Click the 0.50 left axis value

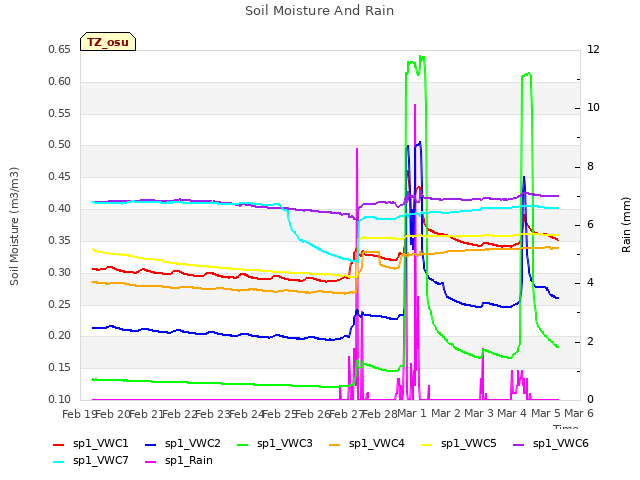60,145
